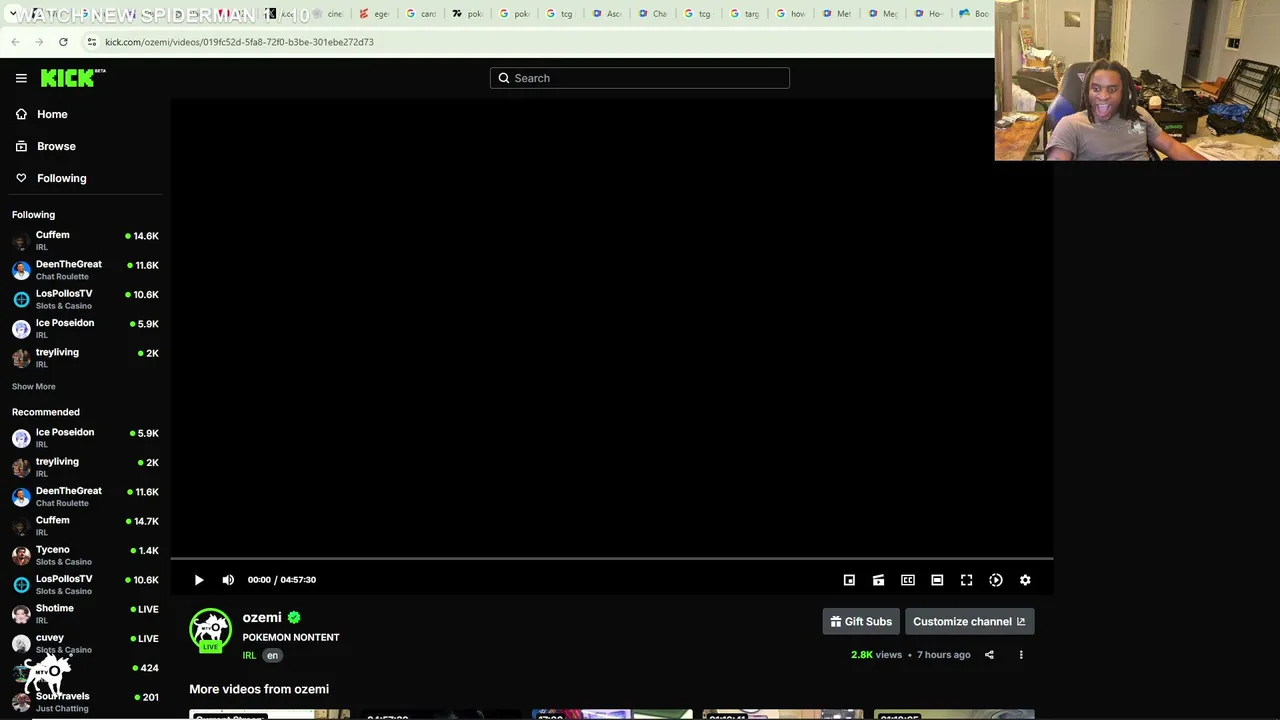The width and height of the screenshot is (1280, 720).
Task: Toggle closed captions
Action: pyautogui.click(x=908, y=580)
